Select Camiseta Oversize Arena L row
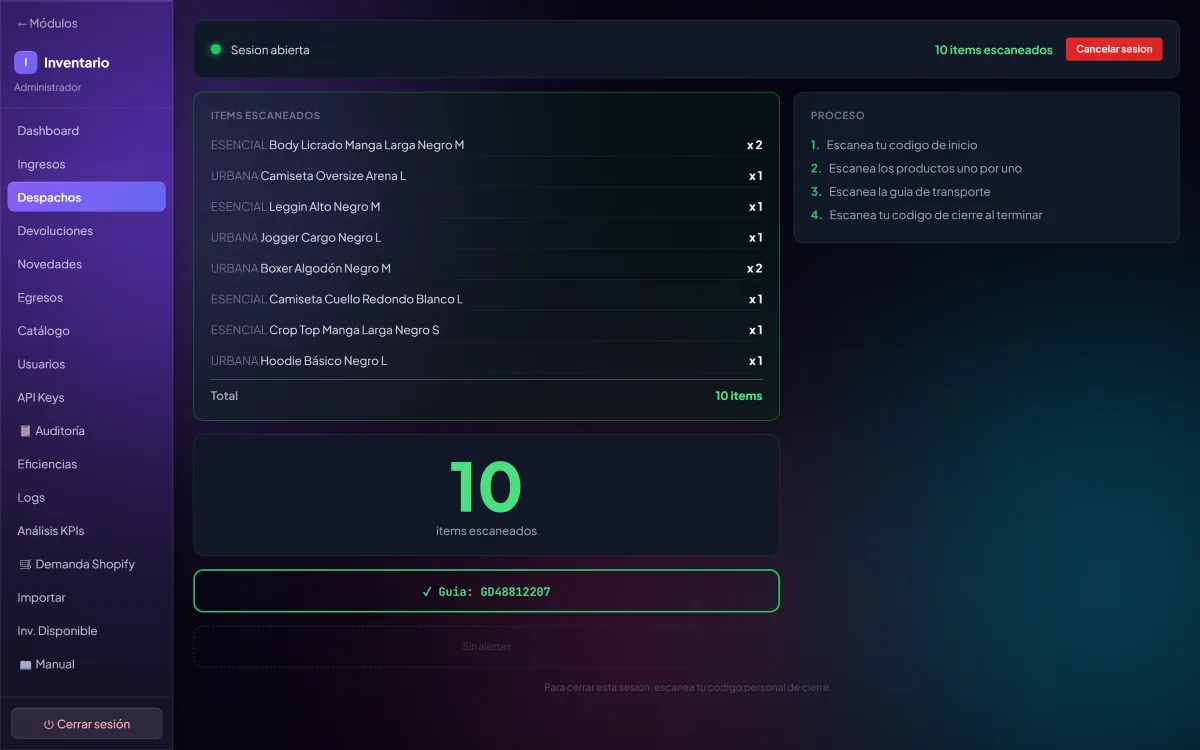1200x750 pixels. tap(486, 176)
